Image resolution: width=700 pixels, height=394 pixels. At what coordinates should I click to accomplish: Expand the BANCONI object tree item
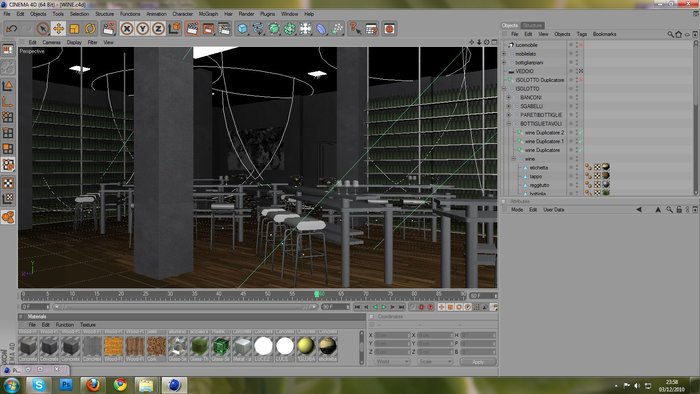coord(508,97)
